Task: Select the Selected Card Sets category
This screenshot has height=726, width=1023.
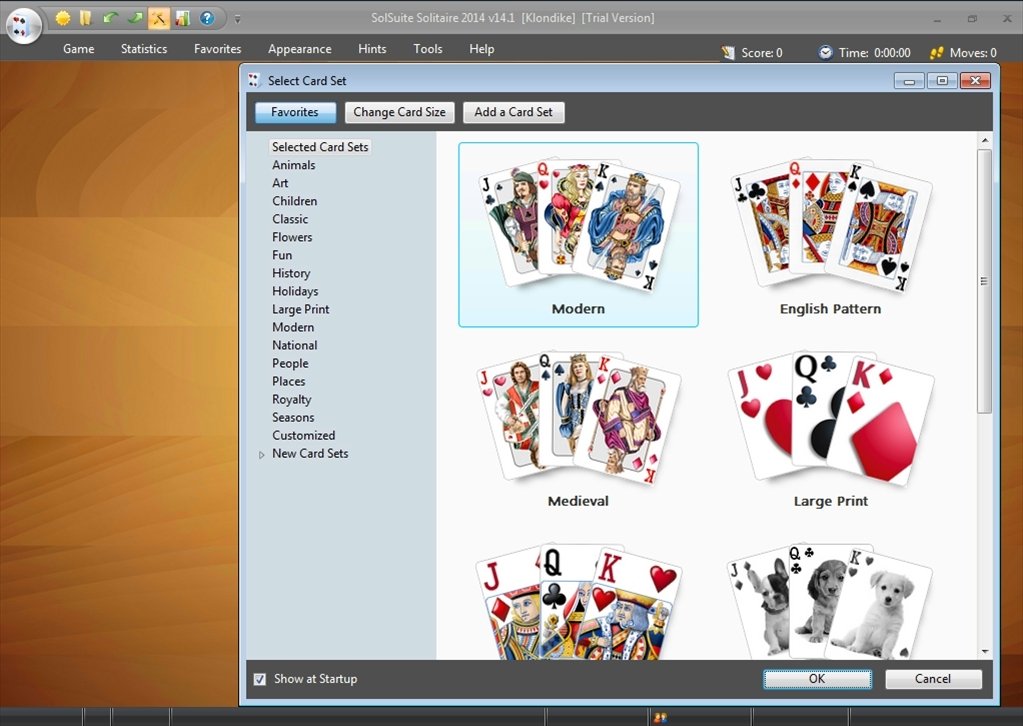Action: click(x=320, y=147)
